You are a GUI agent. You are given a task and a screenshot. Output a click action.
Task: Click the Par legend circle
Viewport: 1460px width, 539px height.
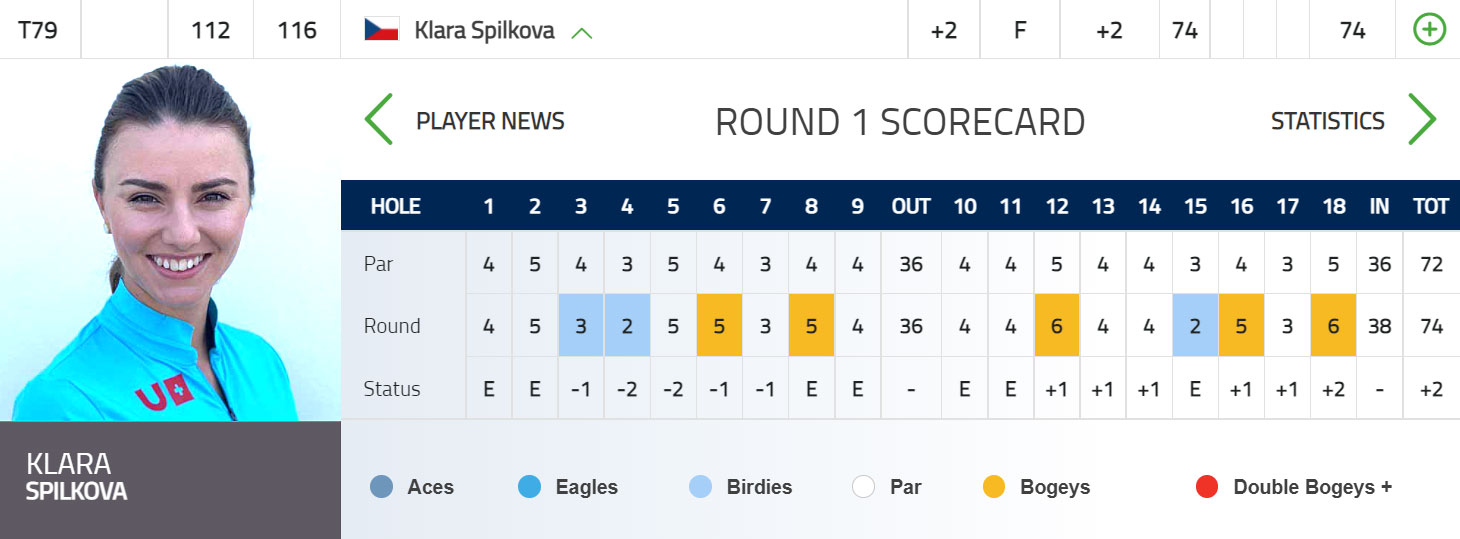[864, 487]
